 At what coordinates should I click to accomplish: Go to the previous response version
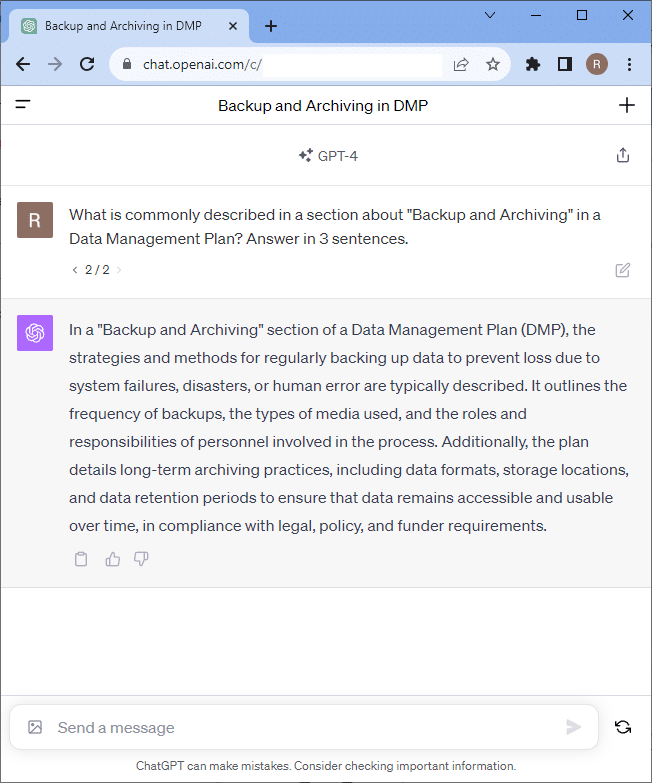coord(75,270)
